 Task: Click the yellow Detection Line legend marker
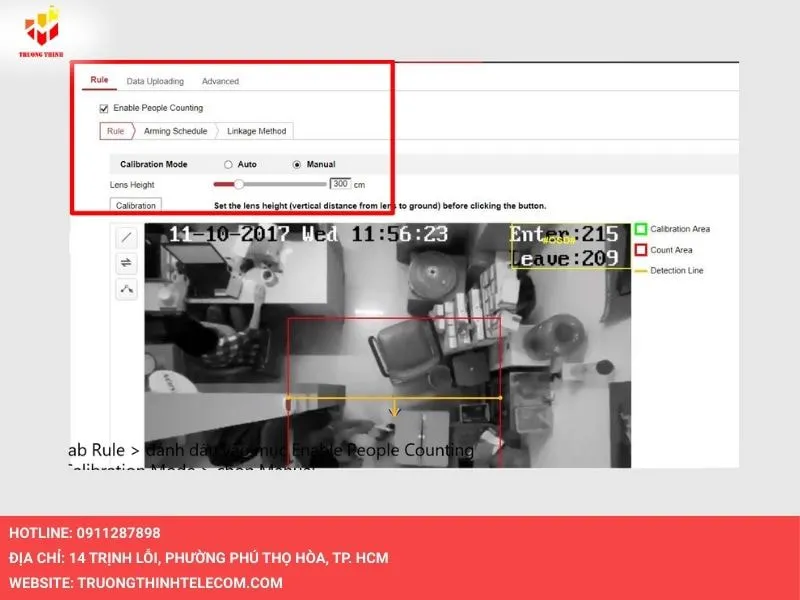coord(641,271)
